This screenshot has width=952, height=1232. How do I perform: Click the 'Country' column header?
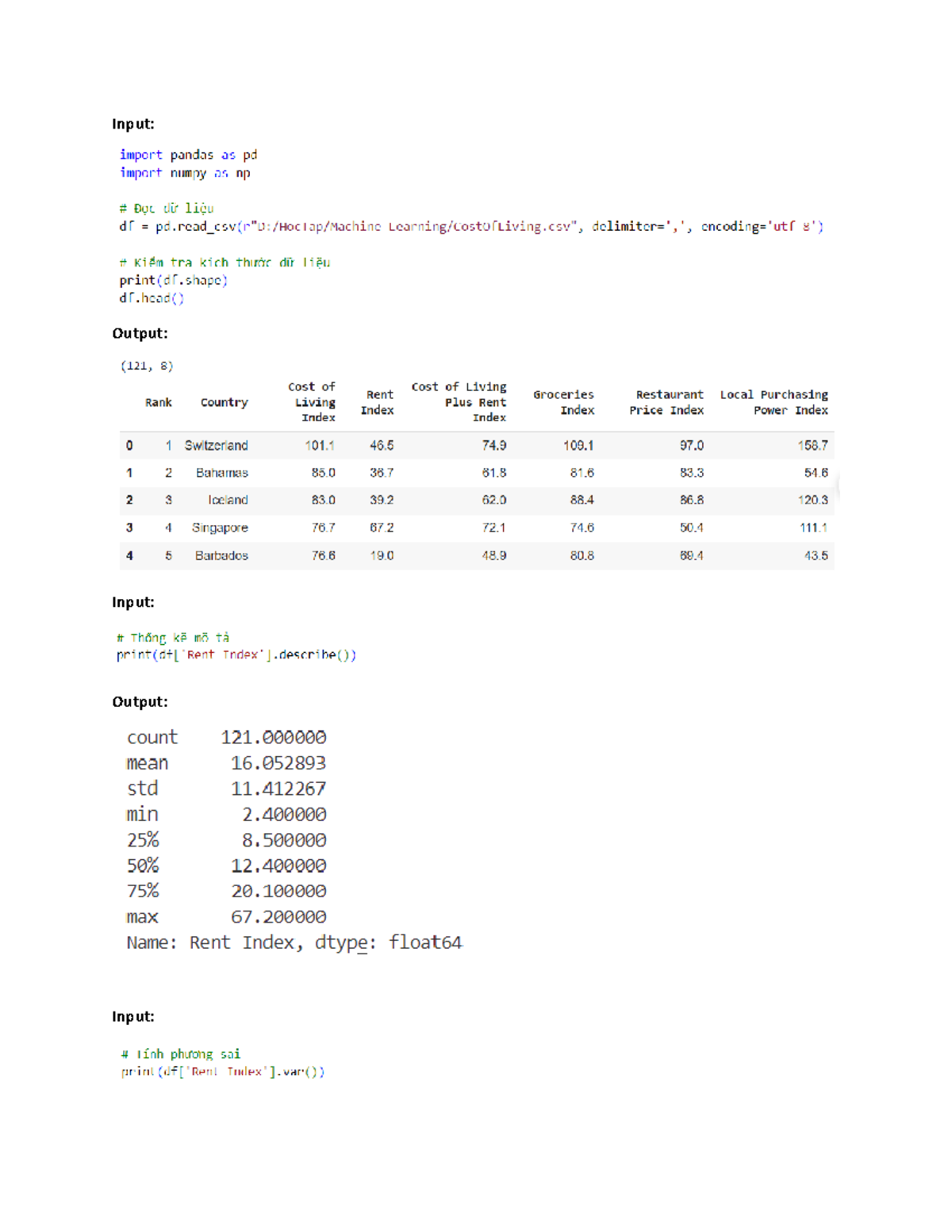225,403
